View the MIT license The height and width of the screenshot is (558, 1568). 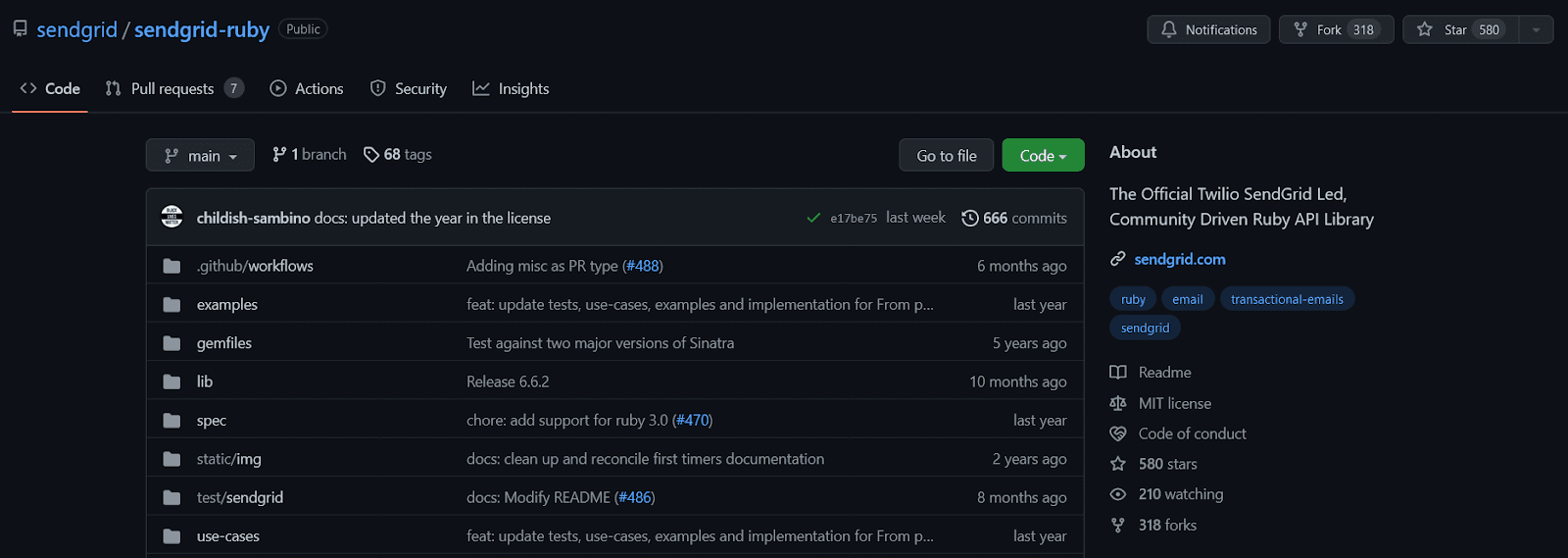[1174, 403]
